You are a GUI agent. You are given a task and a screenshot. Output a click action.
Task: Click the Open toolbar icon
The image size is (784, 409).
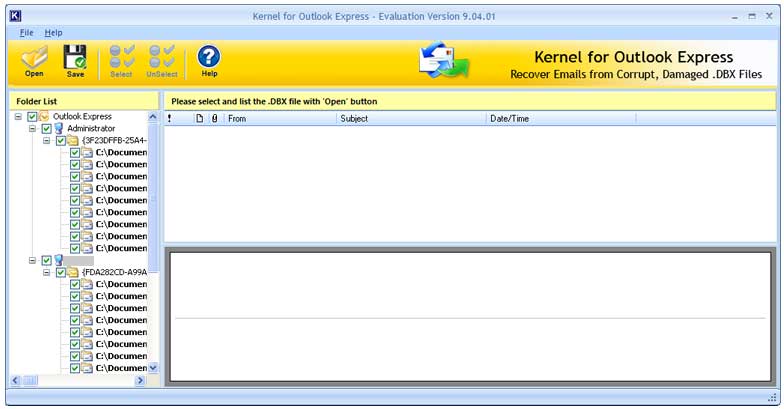pyautogui.click(x=34, y=61)
